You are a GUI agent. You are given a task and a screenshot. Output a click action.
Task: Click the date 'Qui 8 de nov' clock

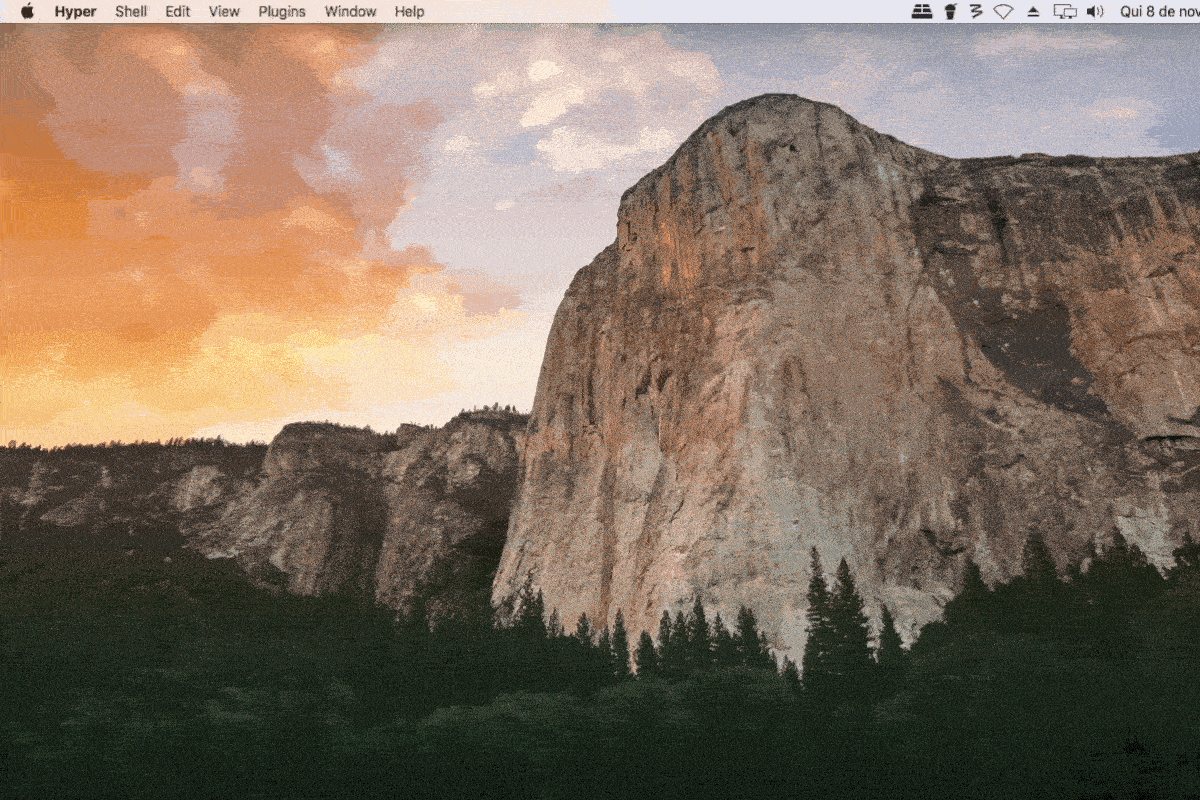click(x=1160, y=12)
